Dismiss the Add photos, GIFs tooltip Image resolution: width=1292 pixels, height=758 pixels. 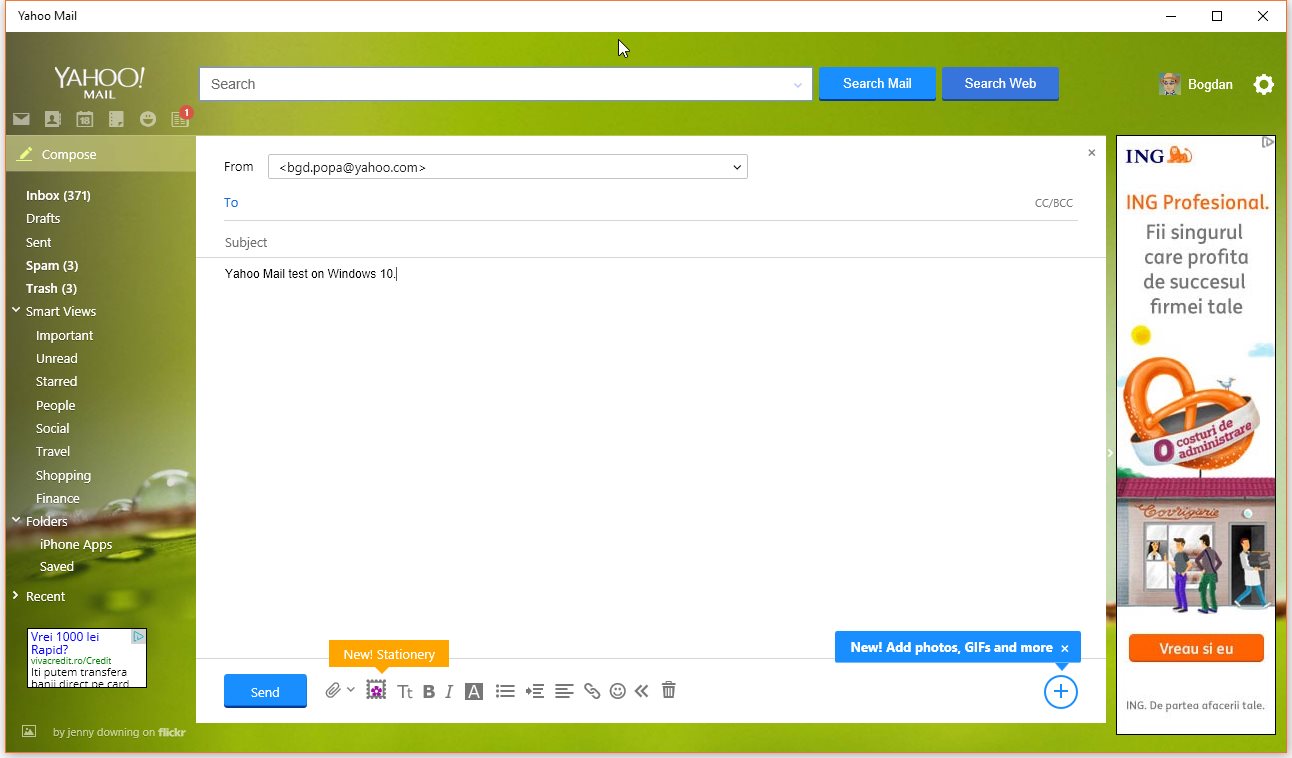pos(1065,649)
